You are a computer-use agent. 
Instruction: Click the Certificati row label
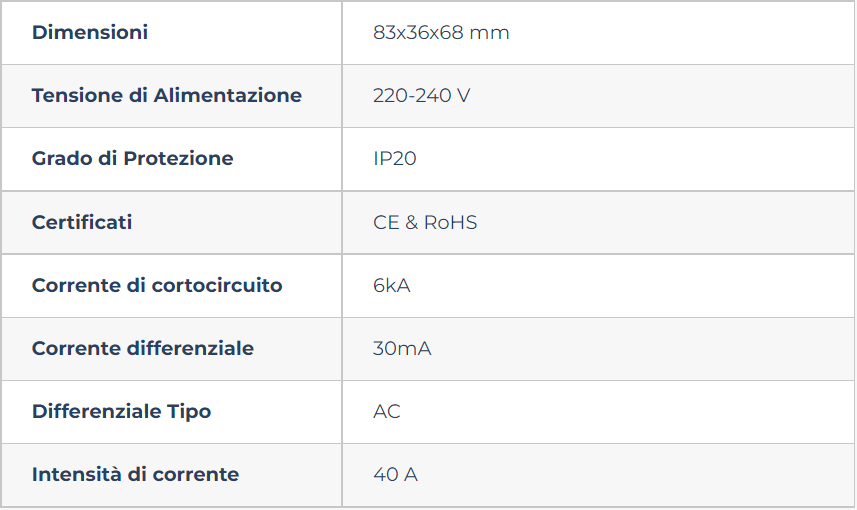tap(82, 222)
